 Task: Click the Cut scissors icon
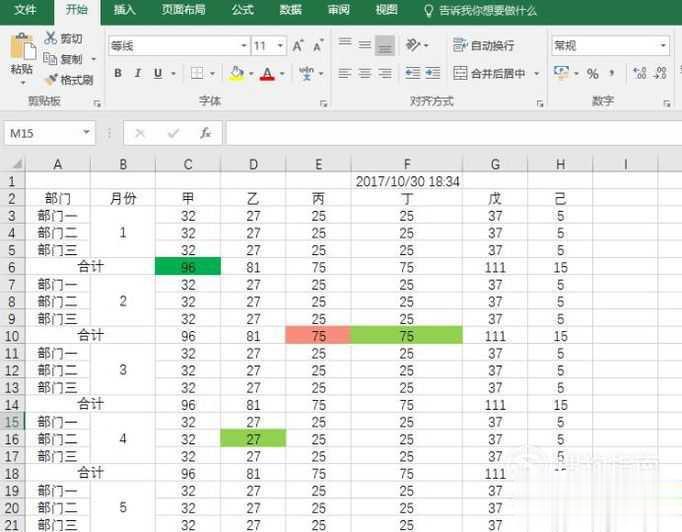click(x=50, y=38)
